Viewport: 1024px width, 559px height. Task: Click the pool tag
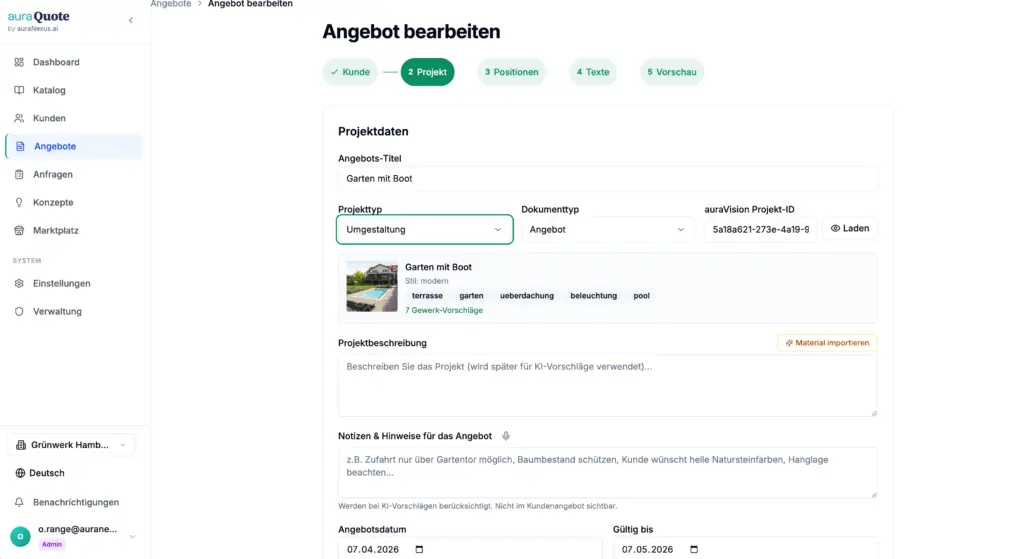tap(641, 296)
